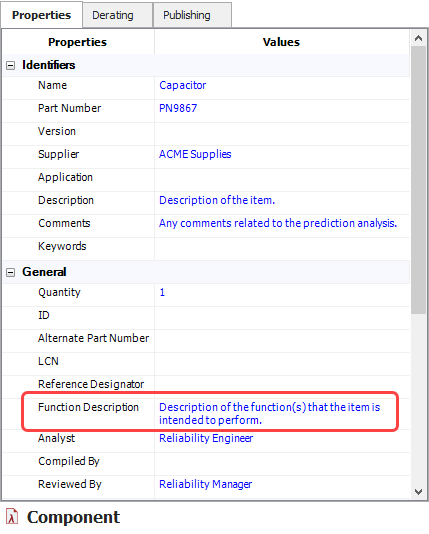This screenshot has width=429, height=534.
Task: Collapse the General section
Action: pos(11,272)
